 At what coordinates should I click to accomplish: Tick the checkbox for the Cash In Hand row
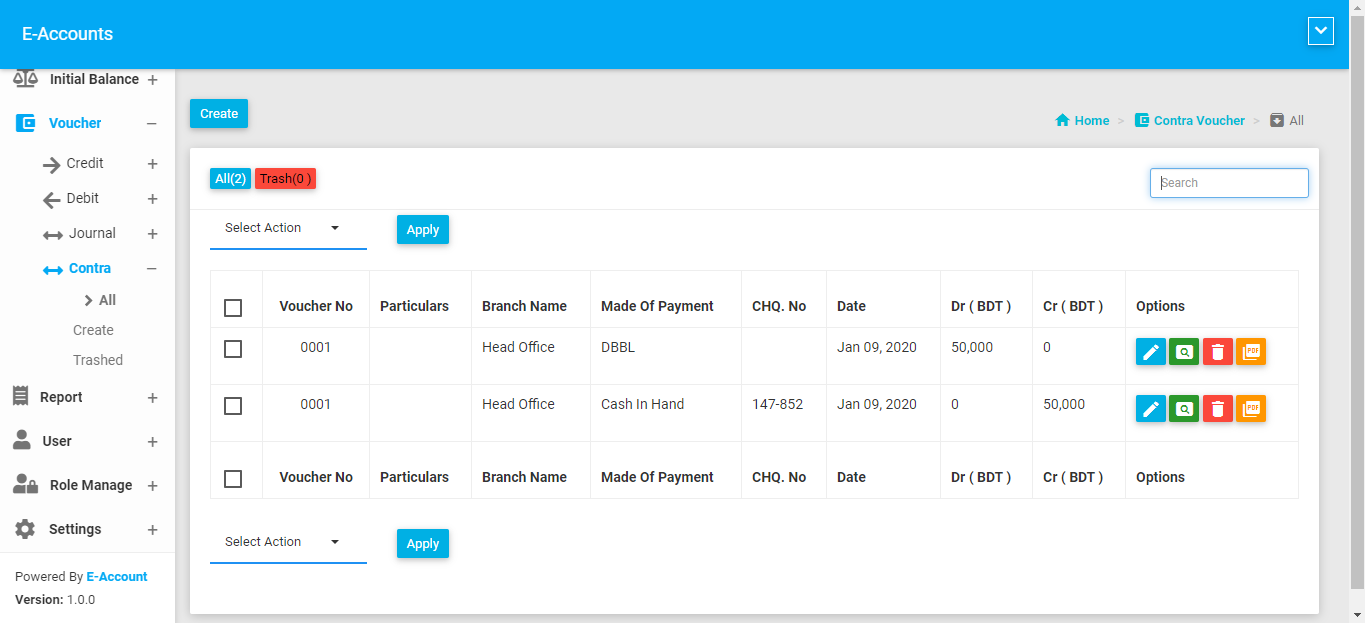click(x=233, y=406)
